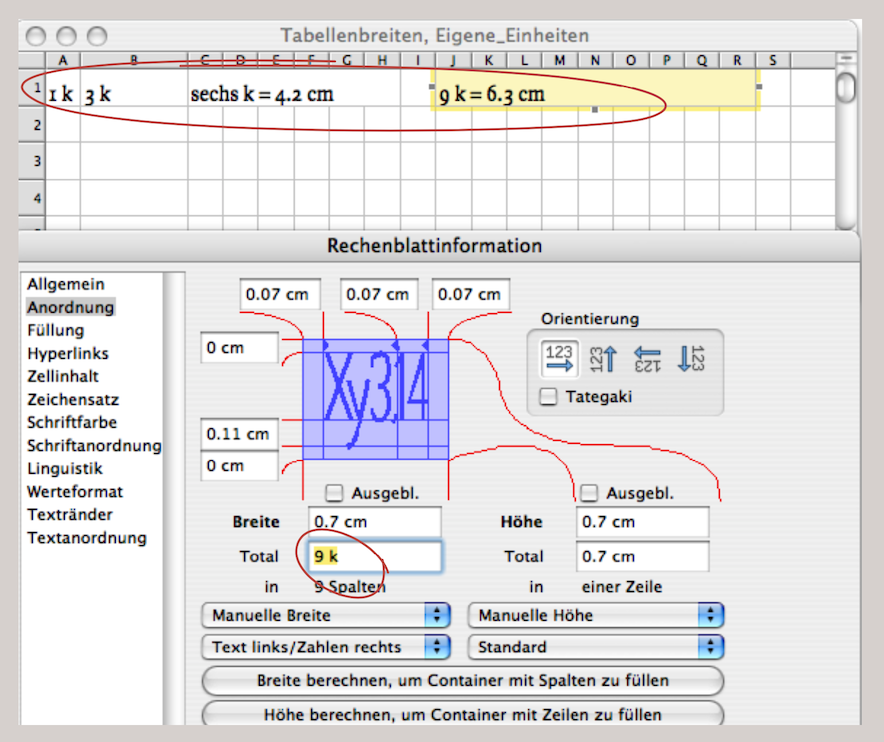
Task: Click the Xy314 cell preview diagram
Action: click(375, 399)
